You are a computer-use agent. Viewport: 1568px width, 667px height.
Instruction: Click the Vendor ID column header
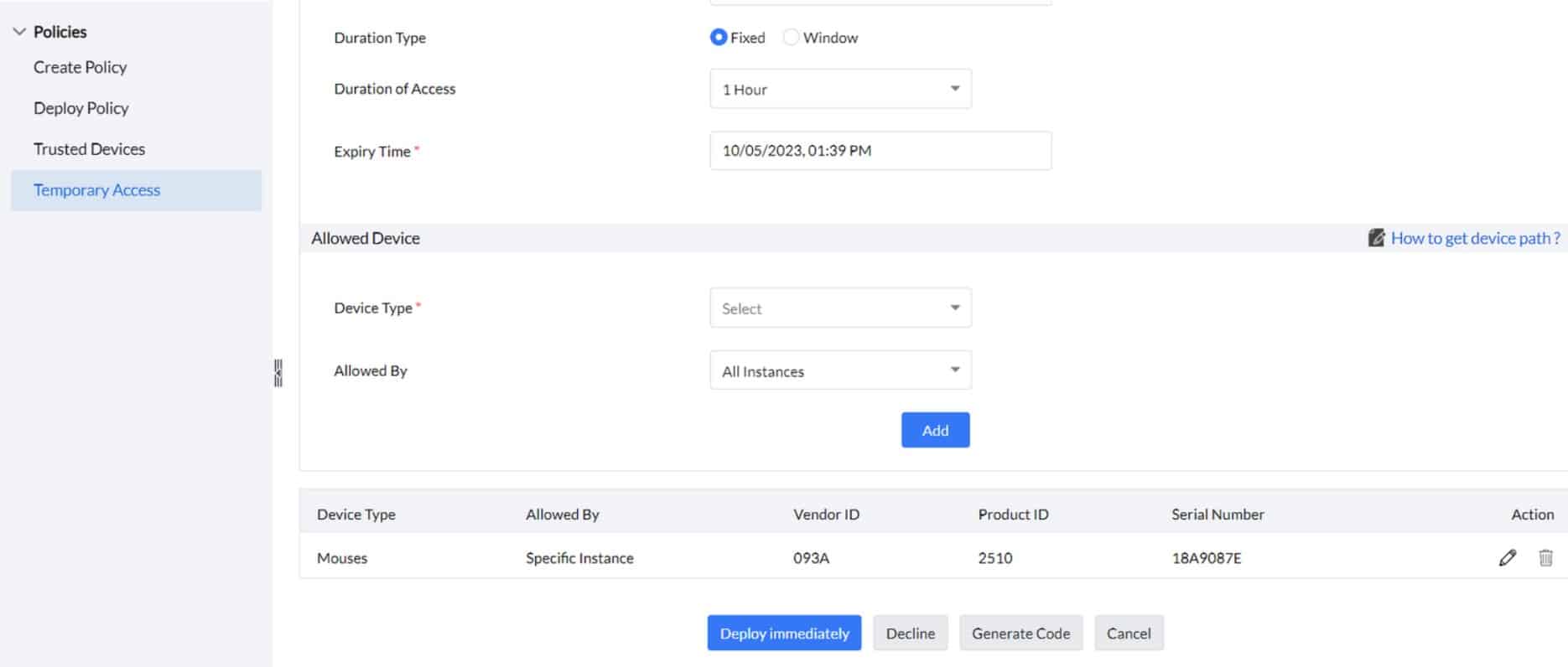(826, 514)
